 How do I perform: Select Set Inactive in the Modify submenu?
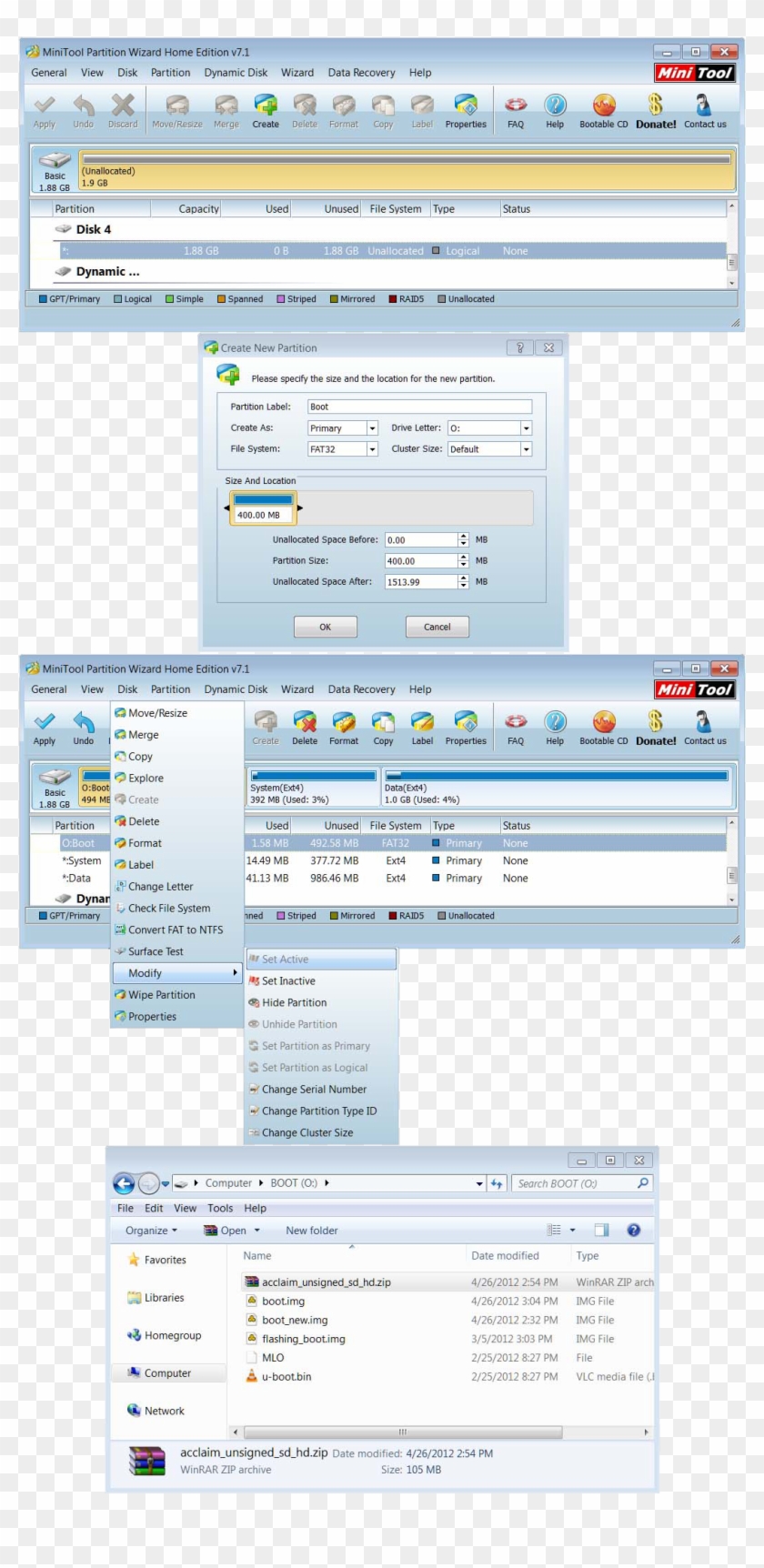[322, 981]
